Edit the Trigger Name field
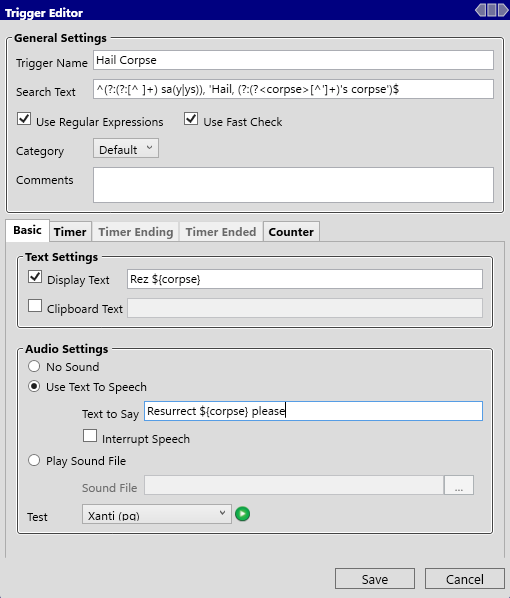The height and width of the screenshot is (598, 510). coord(293,60)
